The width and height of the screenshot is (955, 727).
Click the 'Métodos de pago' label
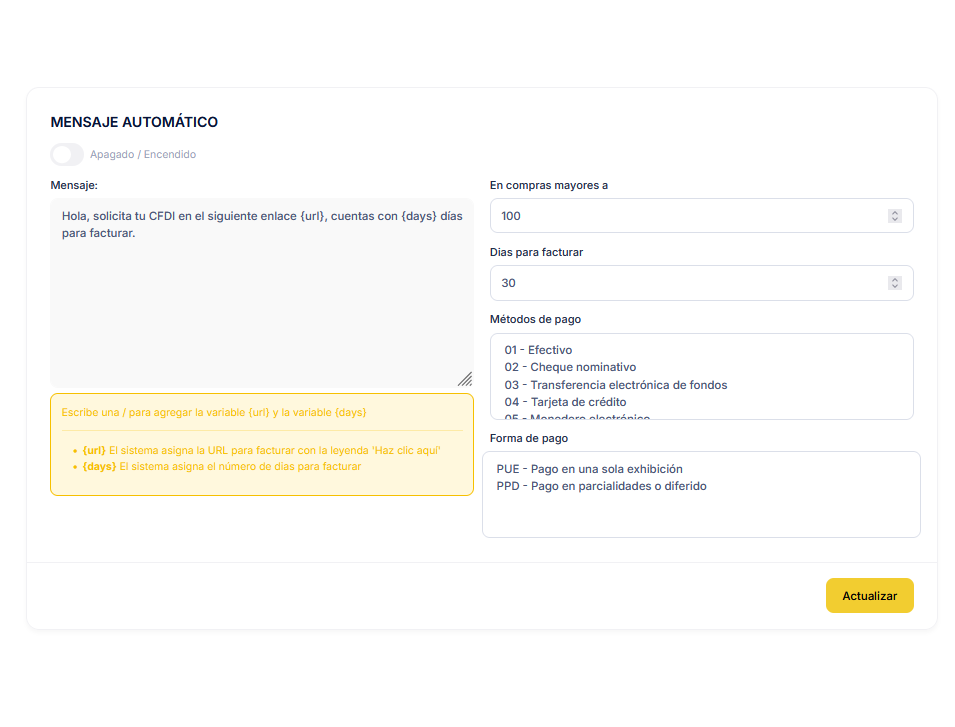[535, 319]
